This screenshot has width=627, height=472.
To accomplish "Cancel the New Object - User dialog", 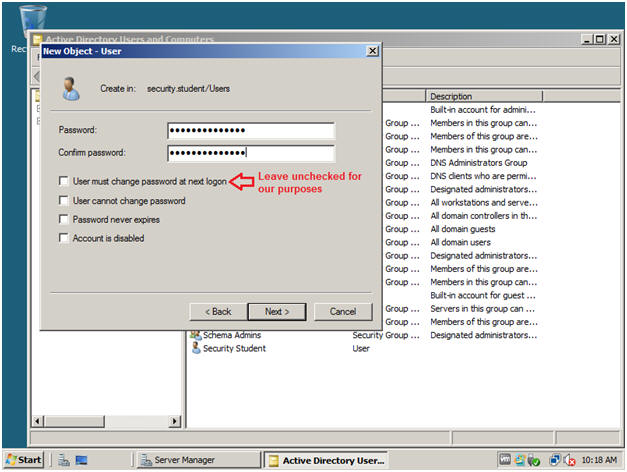I will tap(343, 312).
